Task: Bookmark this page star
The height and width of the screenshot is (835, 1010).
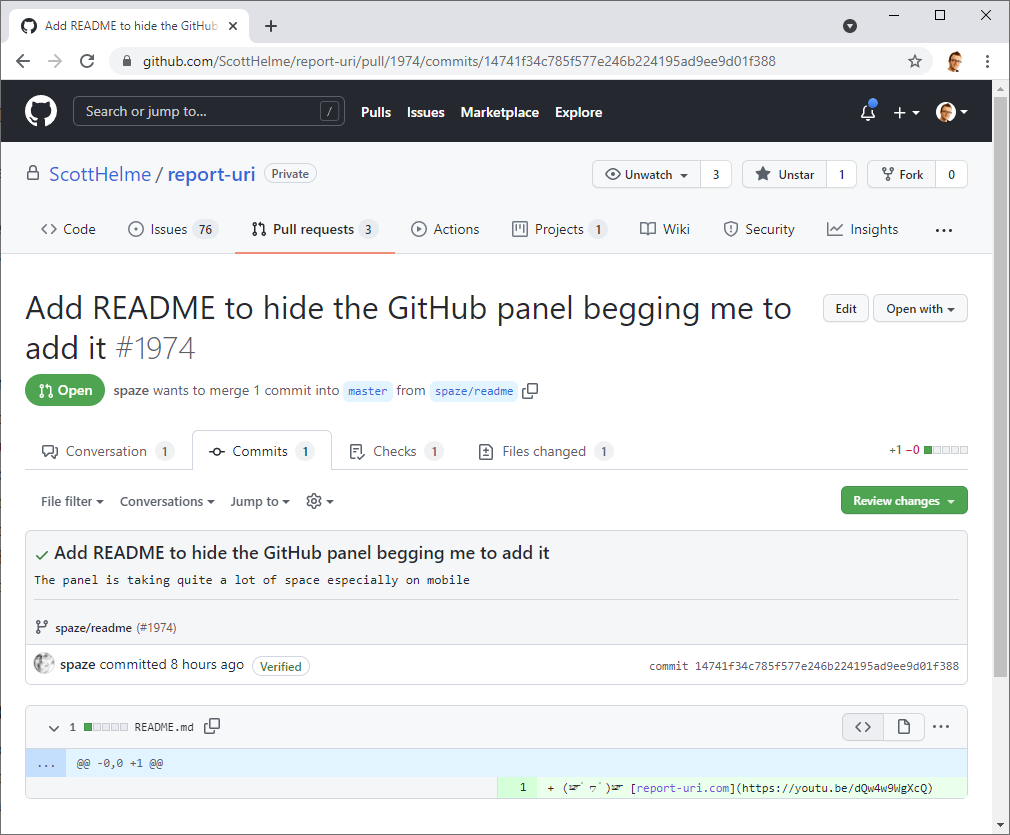Action: [915, 61]
